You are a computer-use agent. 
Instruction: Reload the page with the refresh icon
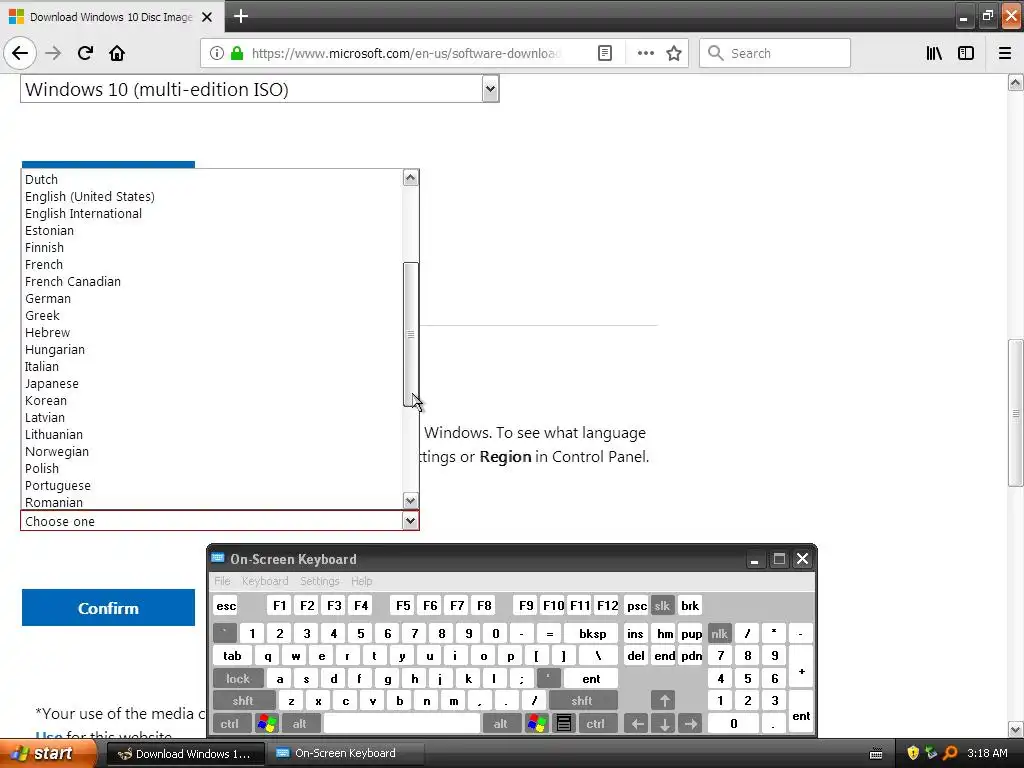(85, 53)
